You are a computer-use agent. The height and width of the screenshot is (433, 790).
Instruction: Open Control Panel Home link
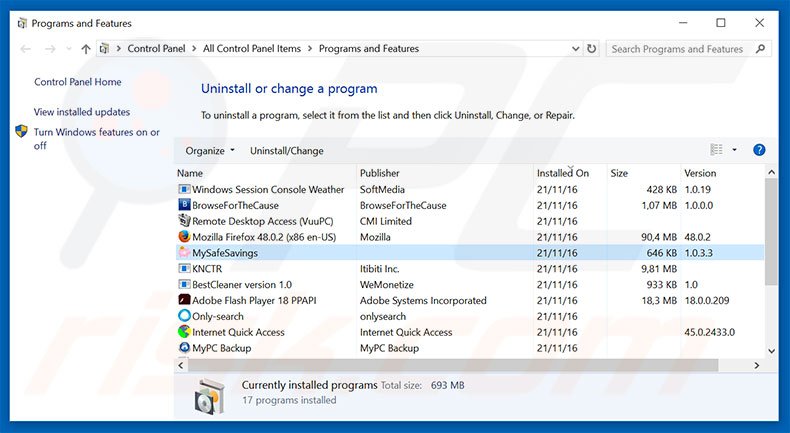point(78,82)
